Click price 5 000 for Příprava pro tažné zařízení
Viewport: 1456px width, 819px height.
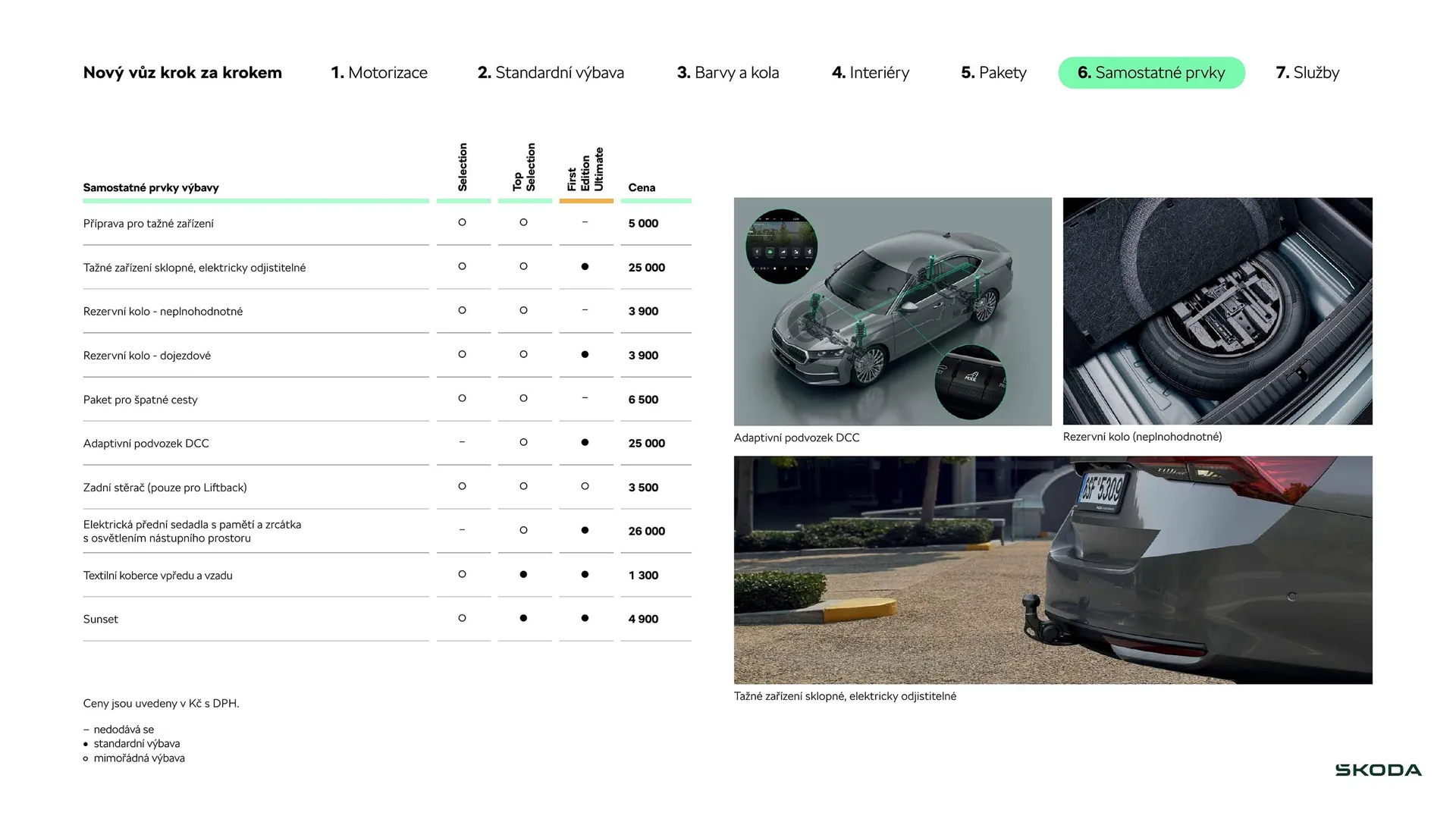point(643,224)
